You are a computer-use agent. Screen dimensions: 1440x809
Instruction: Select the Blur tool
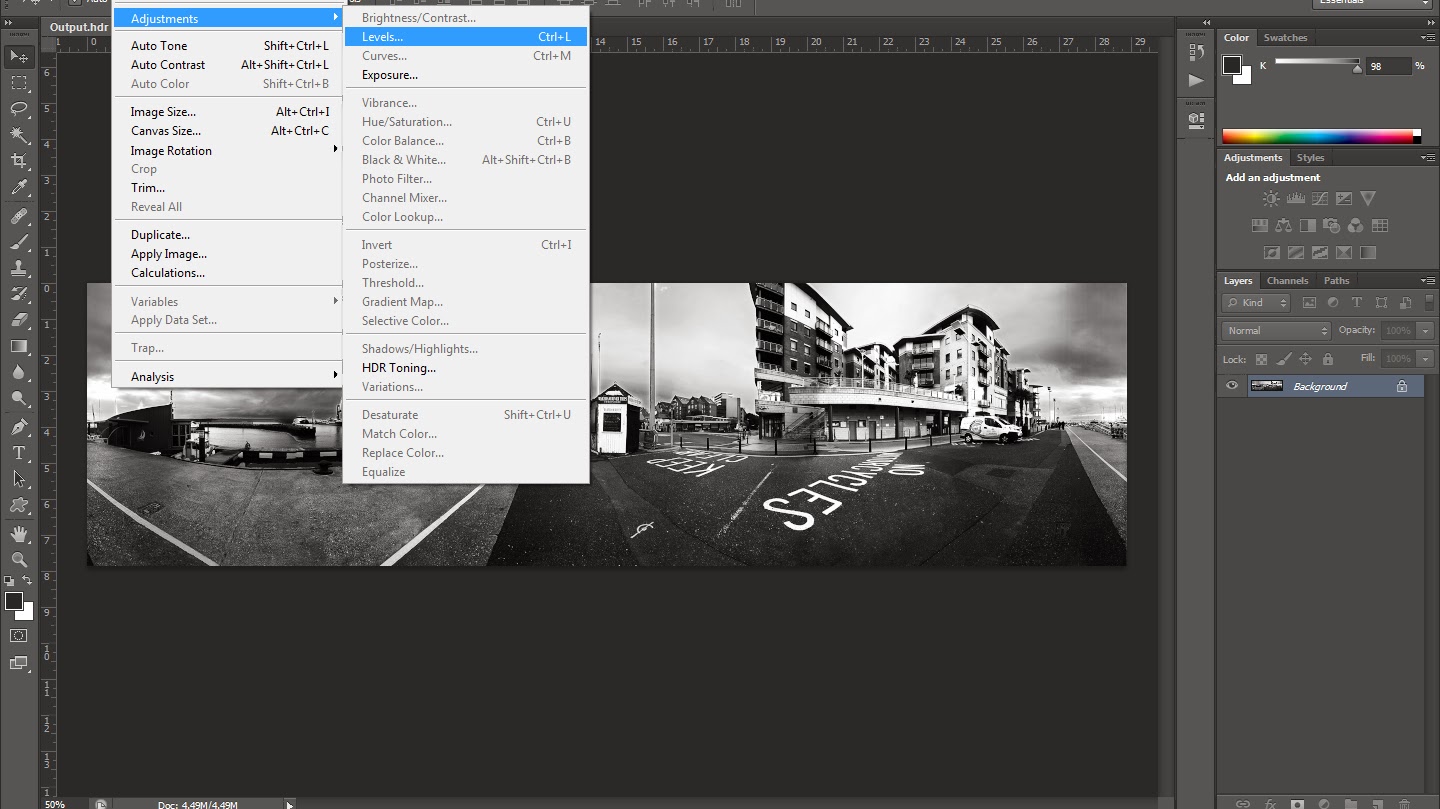tap(19, 372)
